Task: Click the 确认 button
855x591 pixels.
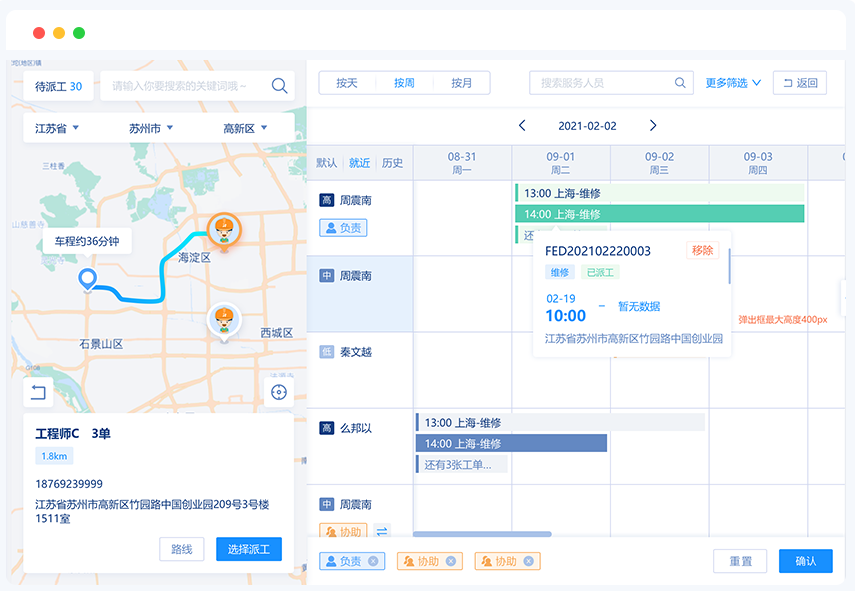Action: coord(805,561)
